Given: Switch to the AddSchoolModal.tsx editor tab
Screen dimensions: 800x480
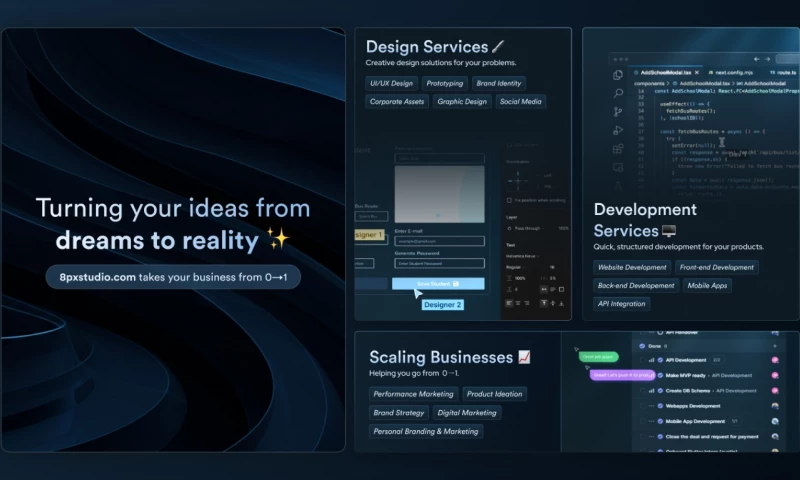Looking at the screenshot, I should click(665, 73).
